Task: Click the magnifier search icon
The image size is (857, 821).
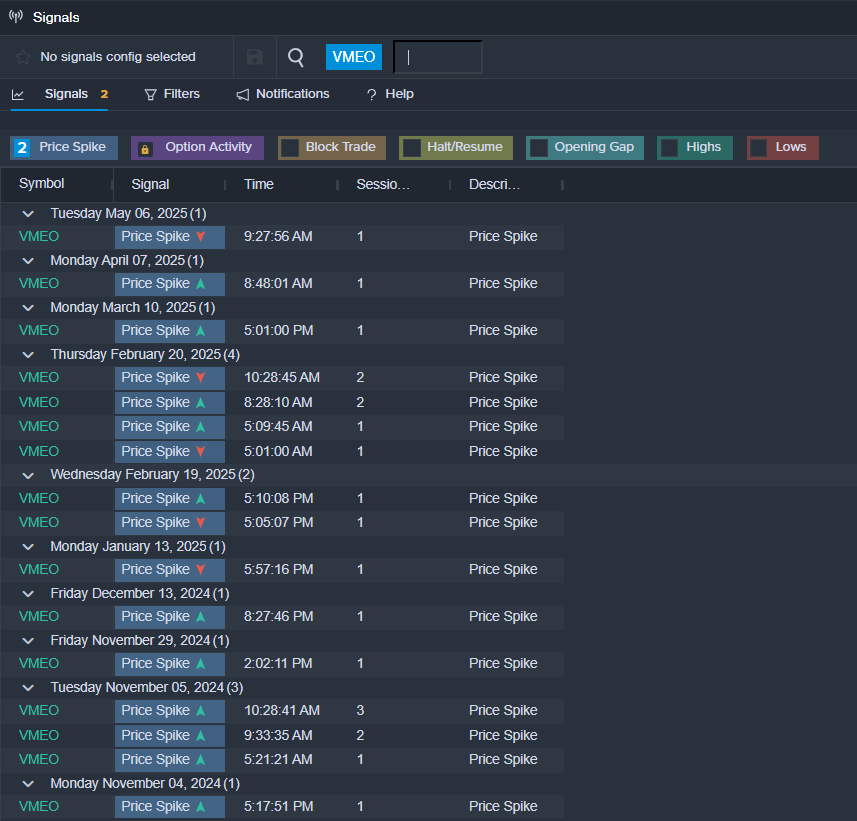Action: pyautogui.click(x=296, y=57)
